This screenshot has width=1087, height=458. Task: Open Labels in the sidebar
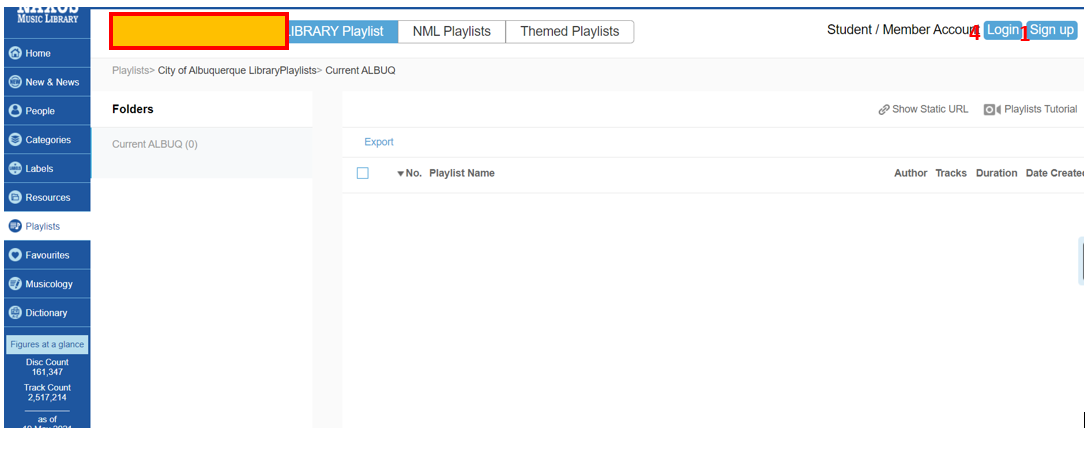click(47, 168)
